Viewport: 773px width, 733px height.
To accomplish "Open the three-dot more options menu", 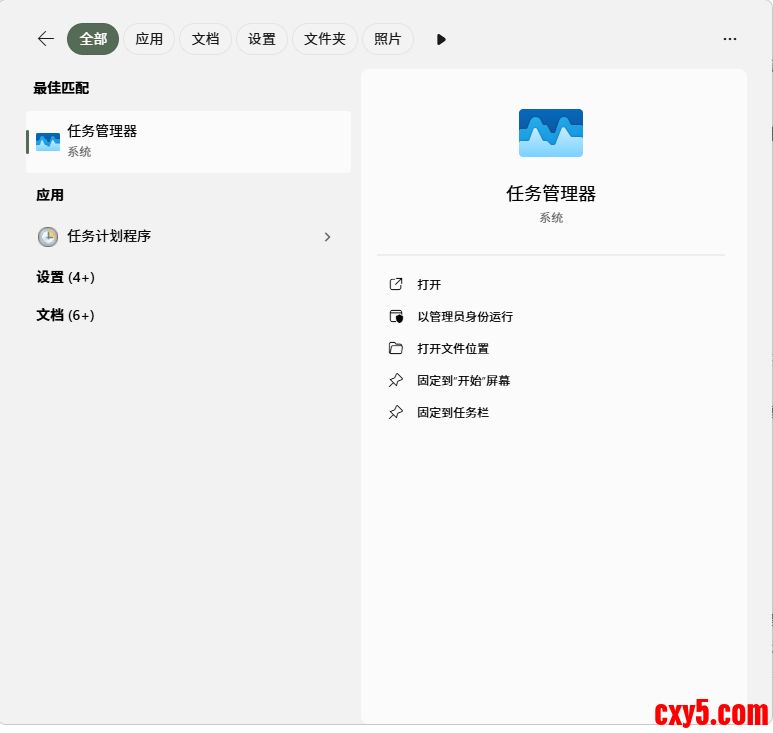I will (x=730, y=39).
